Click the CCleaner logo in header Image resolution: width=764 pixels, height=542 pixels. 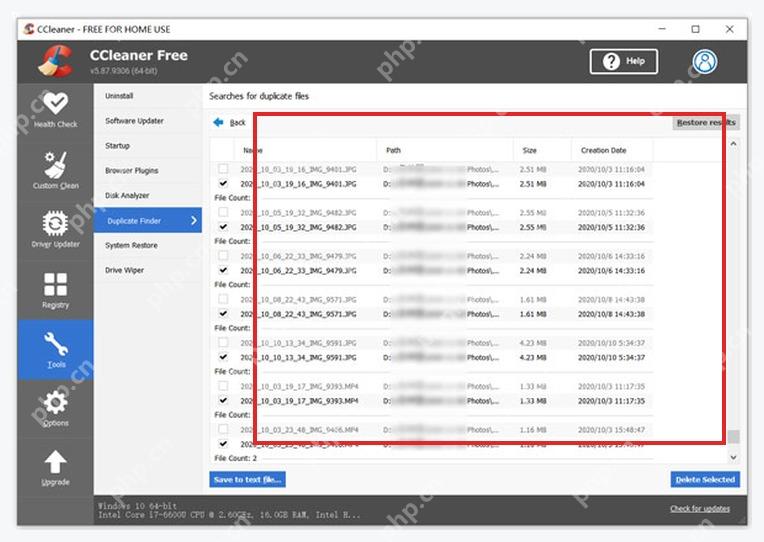[x=56, y=61]
